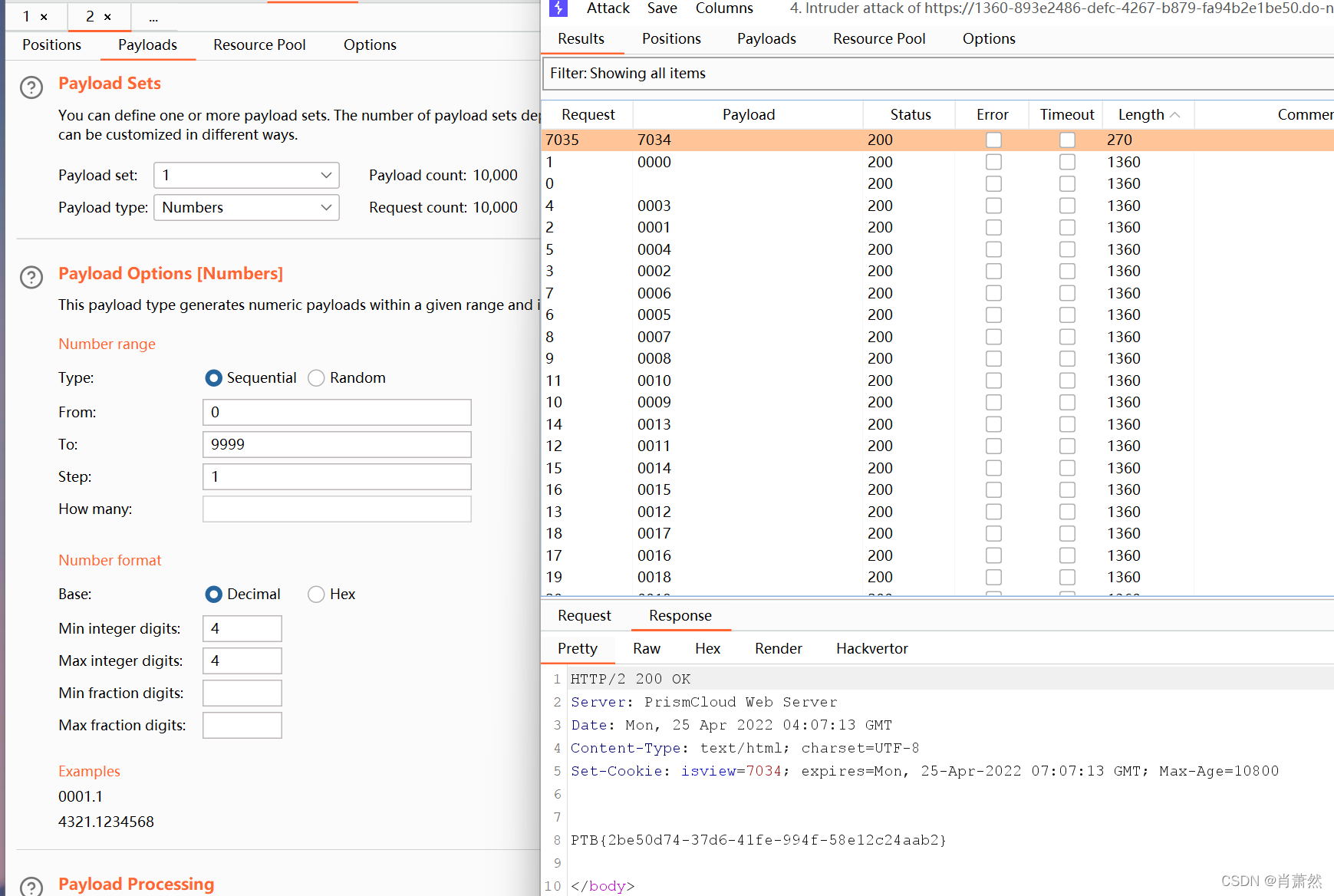This screenshot has height=896, width=1334.
Task: Tick Error checkbox for payload 0010 row
Action: [993, 380]
